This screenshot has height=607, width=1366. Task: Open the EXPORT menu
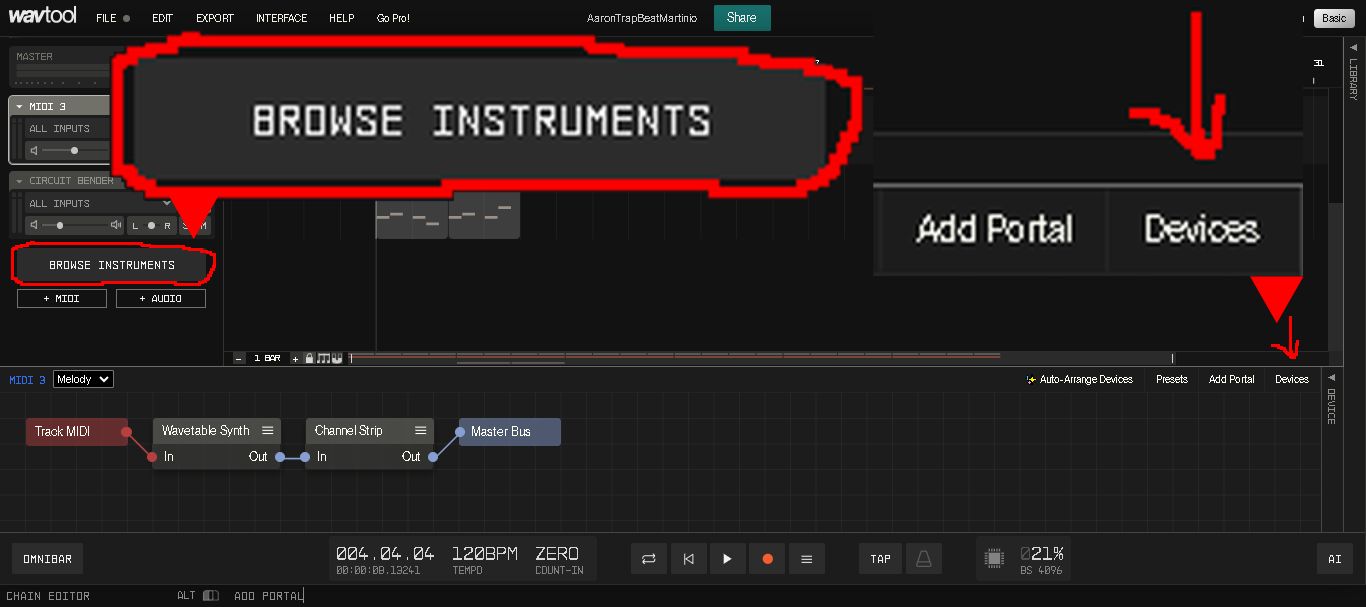214,17
